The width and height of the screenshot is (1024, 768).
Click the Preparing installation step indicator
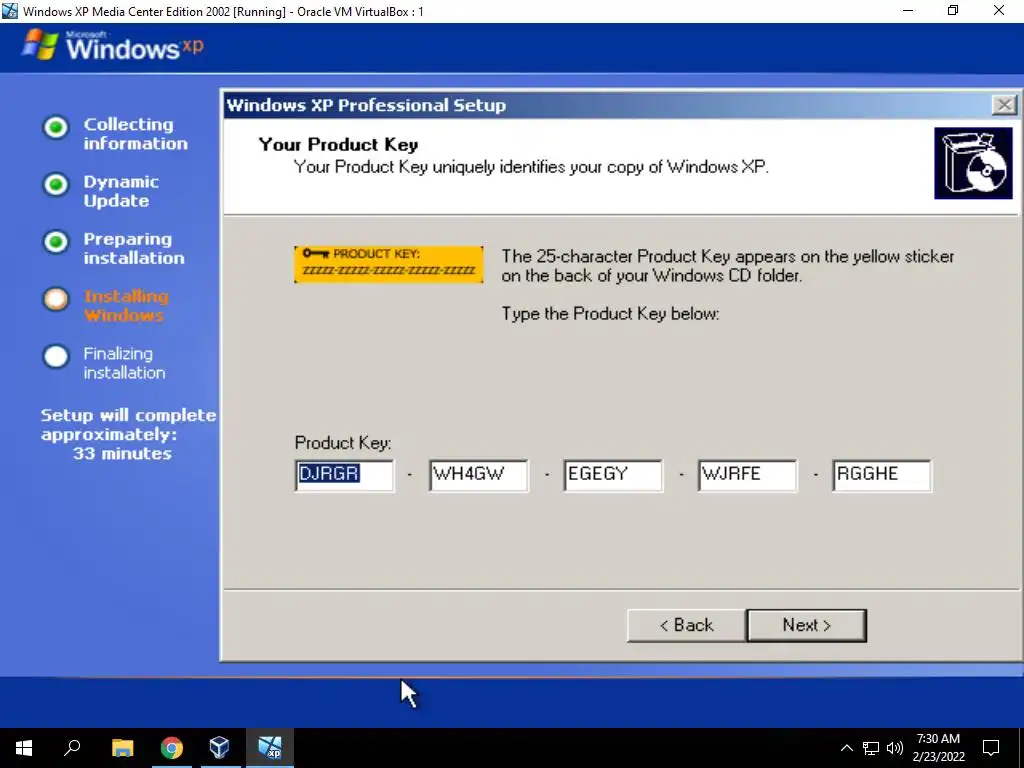click(56, 242)
